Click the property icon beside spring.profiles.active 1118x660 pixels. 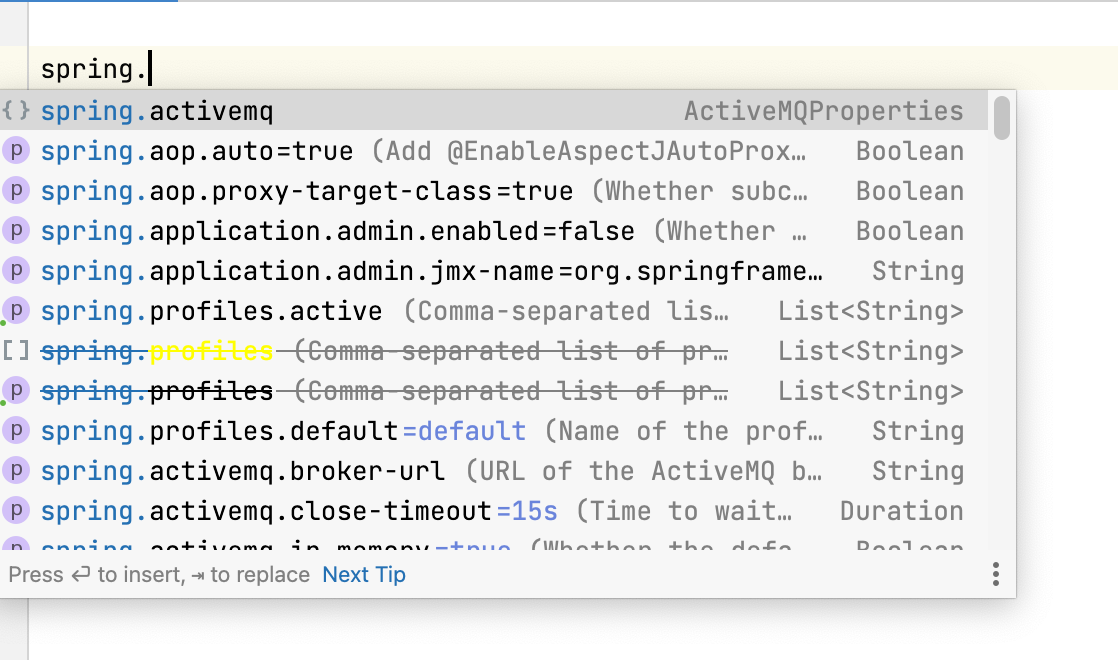[16, 311]
